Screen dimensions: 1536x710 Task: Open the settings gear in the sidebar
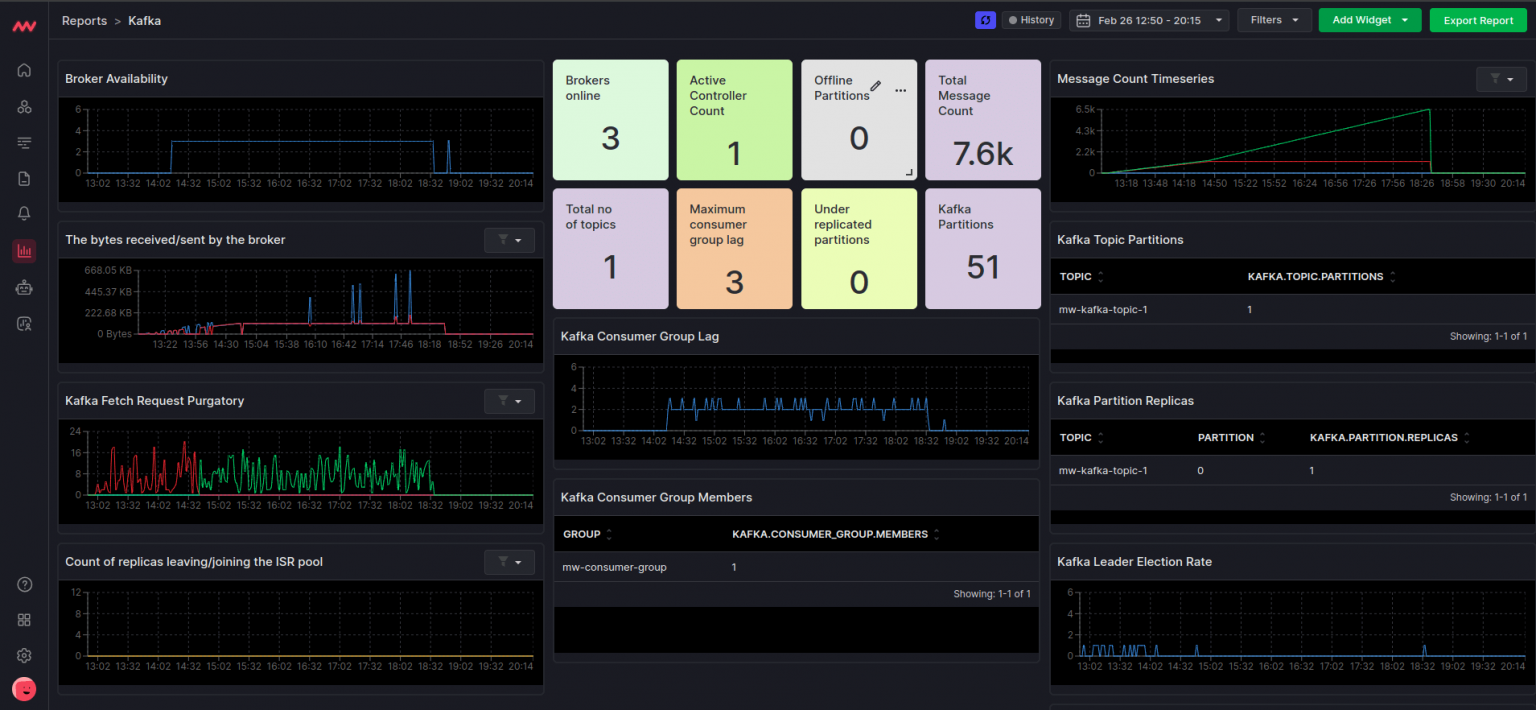pos(24,656)
